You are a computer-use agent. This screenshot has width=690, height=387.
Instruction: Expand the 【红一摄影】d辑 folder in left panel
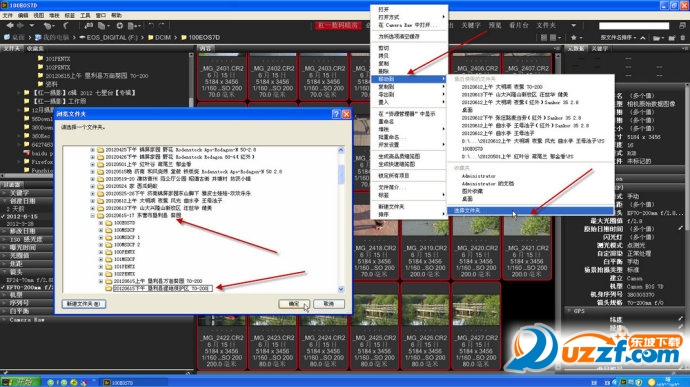tap(19, 93)
